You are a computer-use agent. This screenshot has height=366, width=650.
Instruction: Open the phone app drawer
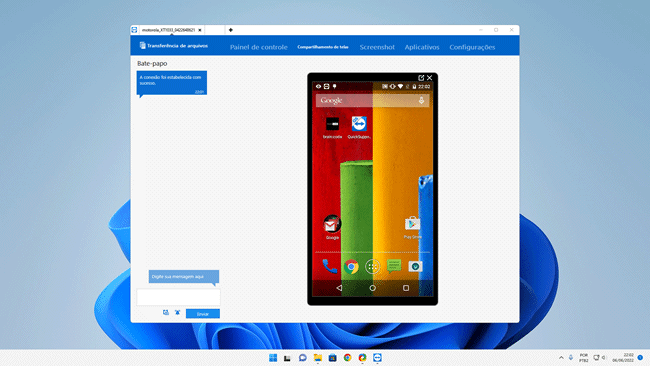372,267
